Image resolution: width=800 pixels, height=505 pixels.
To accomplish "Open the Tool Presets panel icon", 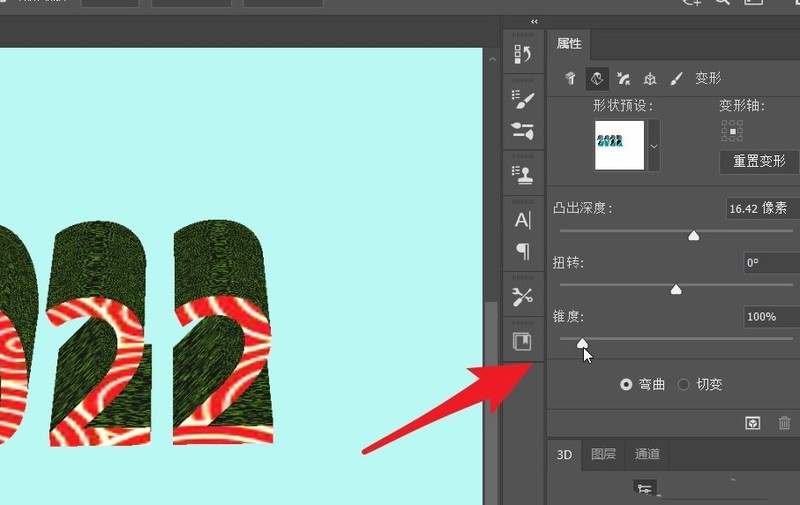I will click(523, 296).
